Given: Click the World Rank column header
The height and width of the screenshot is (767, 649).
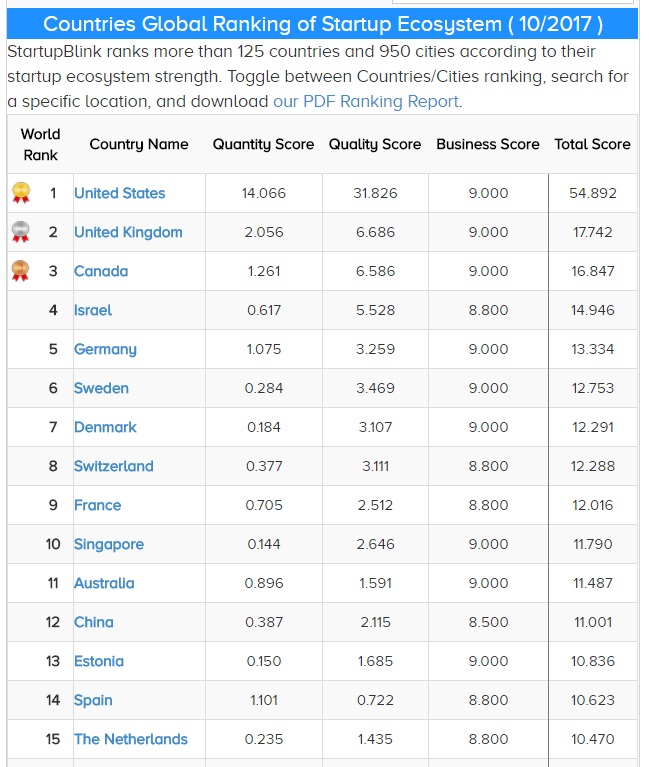Looking at the screenshot, I should click(40, 144).
